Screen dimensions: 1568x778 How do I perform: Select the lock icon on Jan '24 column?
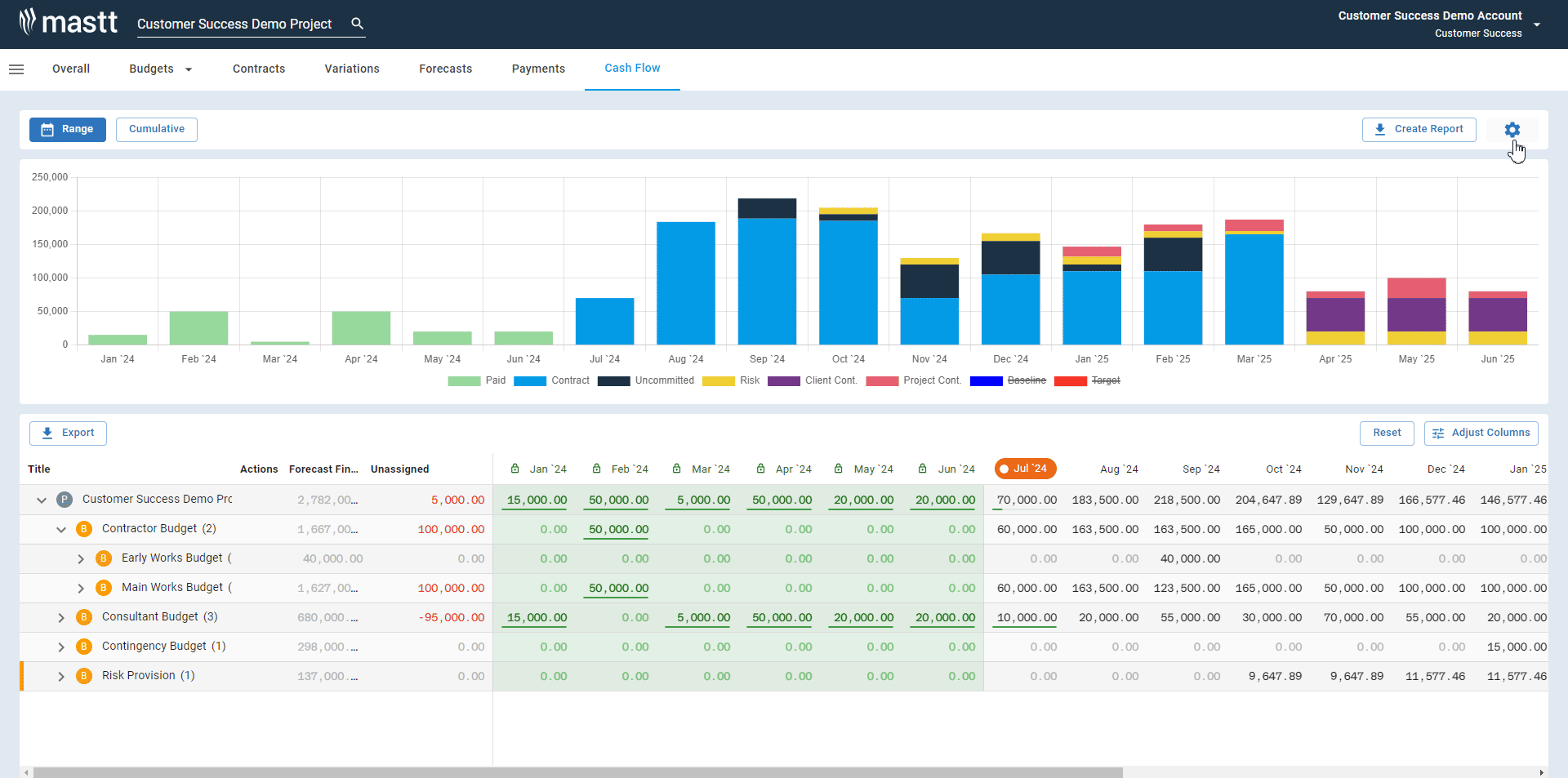514,469
